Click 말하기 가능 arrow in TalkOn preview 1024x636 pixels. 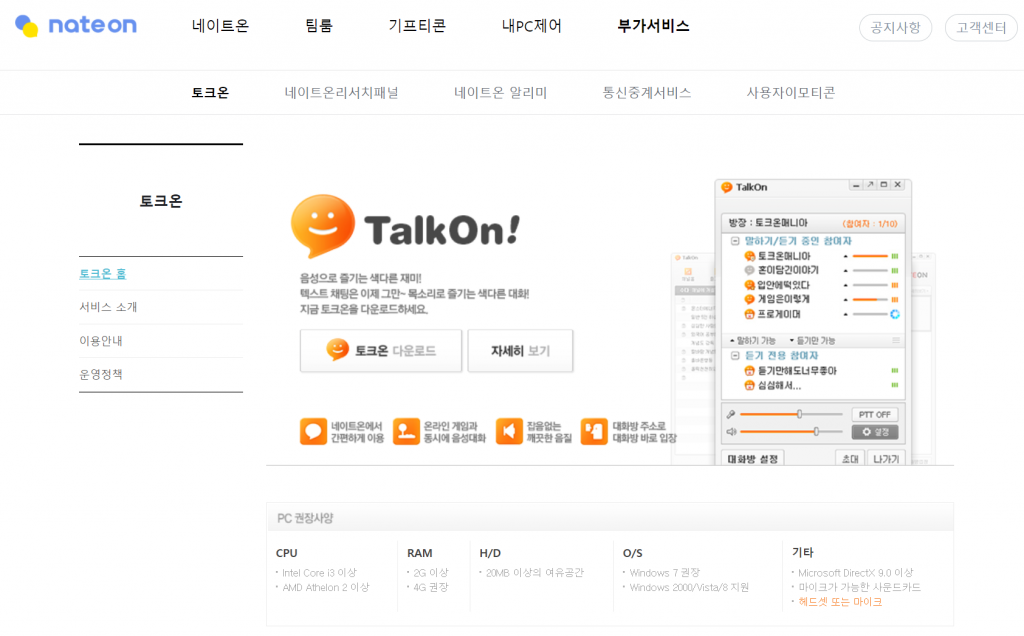click(732, 340)
